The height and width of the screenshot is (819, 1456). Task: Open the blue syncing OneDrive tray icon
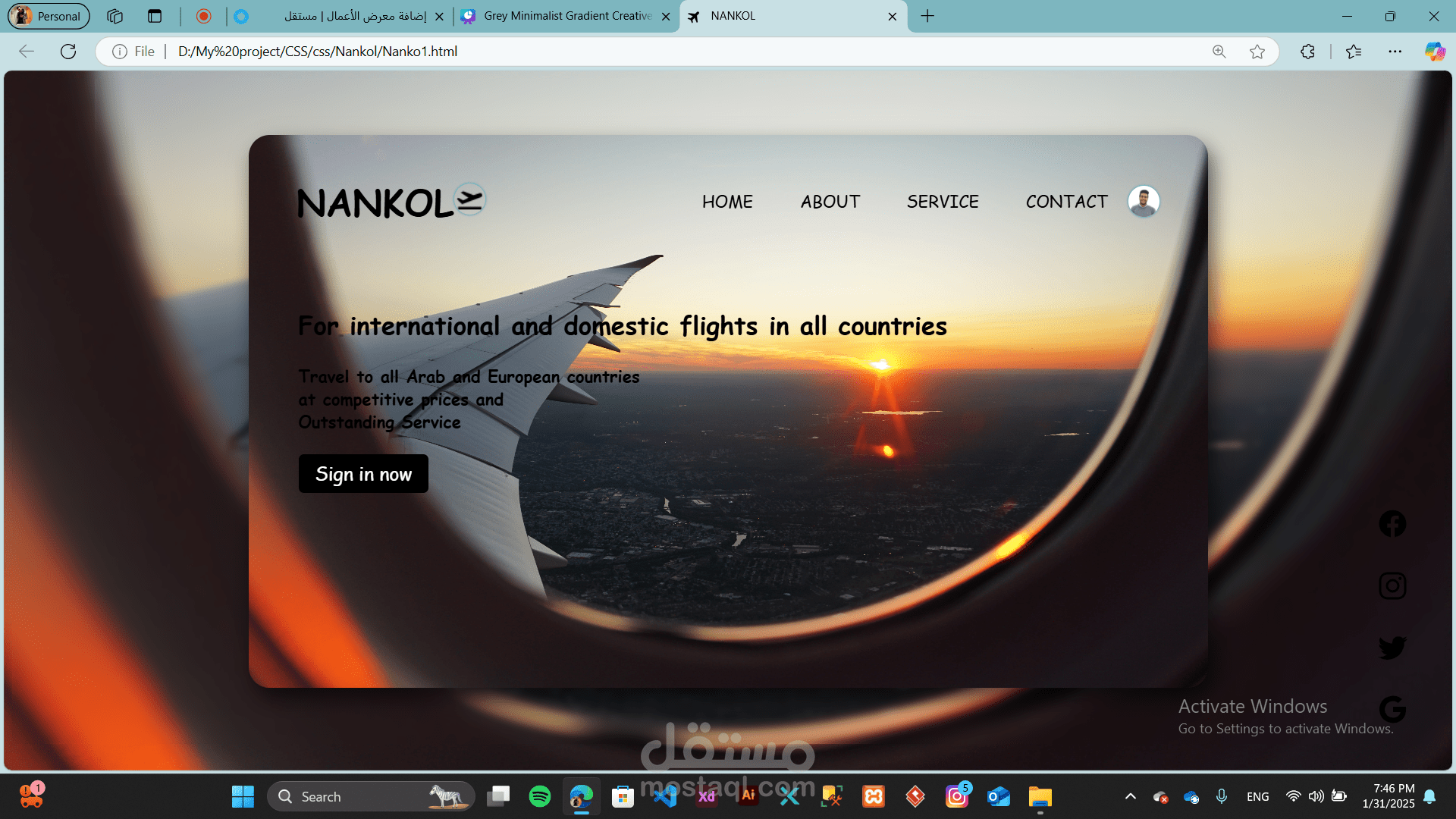point(1191,797)
